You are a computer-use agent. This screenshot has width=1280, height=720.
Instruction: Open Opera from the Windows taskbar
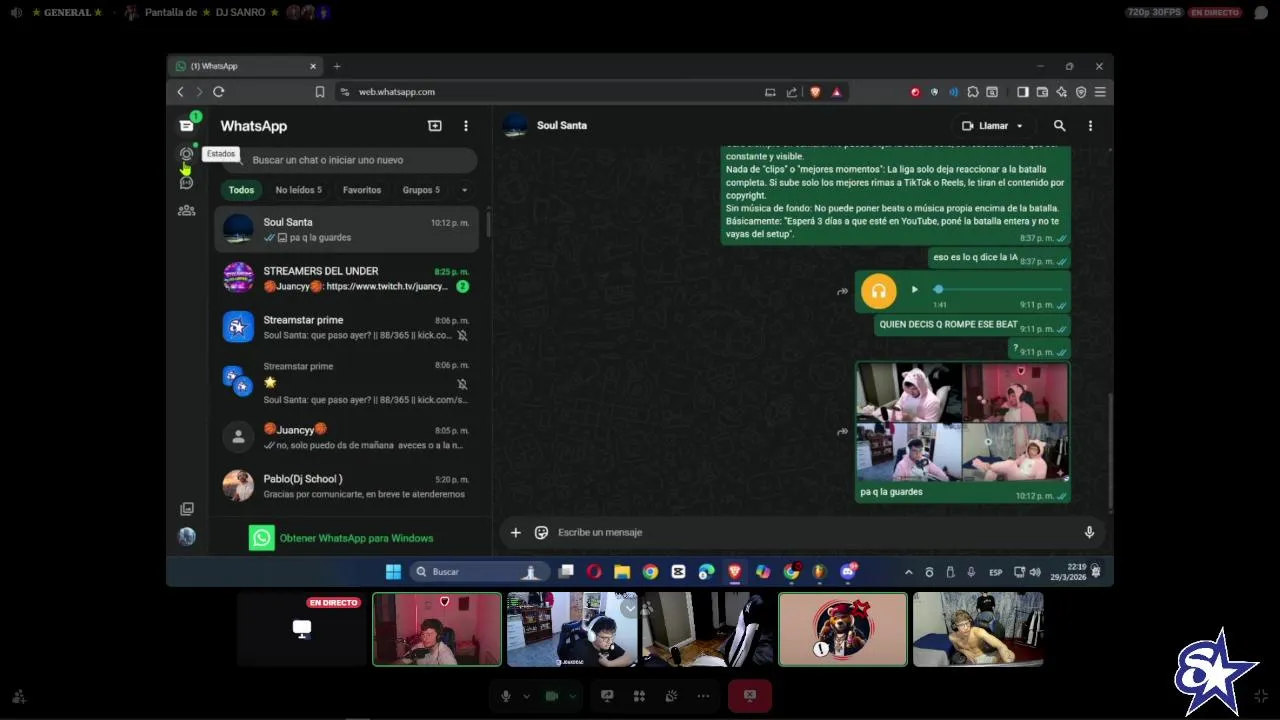(x=594, y=572)
